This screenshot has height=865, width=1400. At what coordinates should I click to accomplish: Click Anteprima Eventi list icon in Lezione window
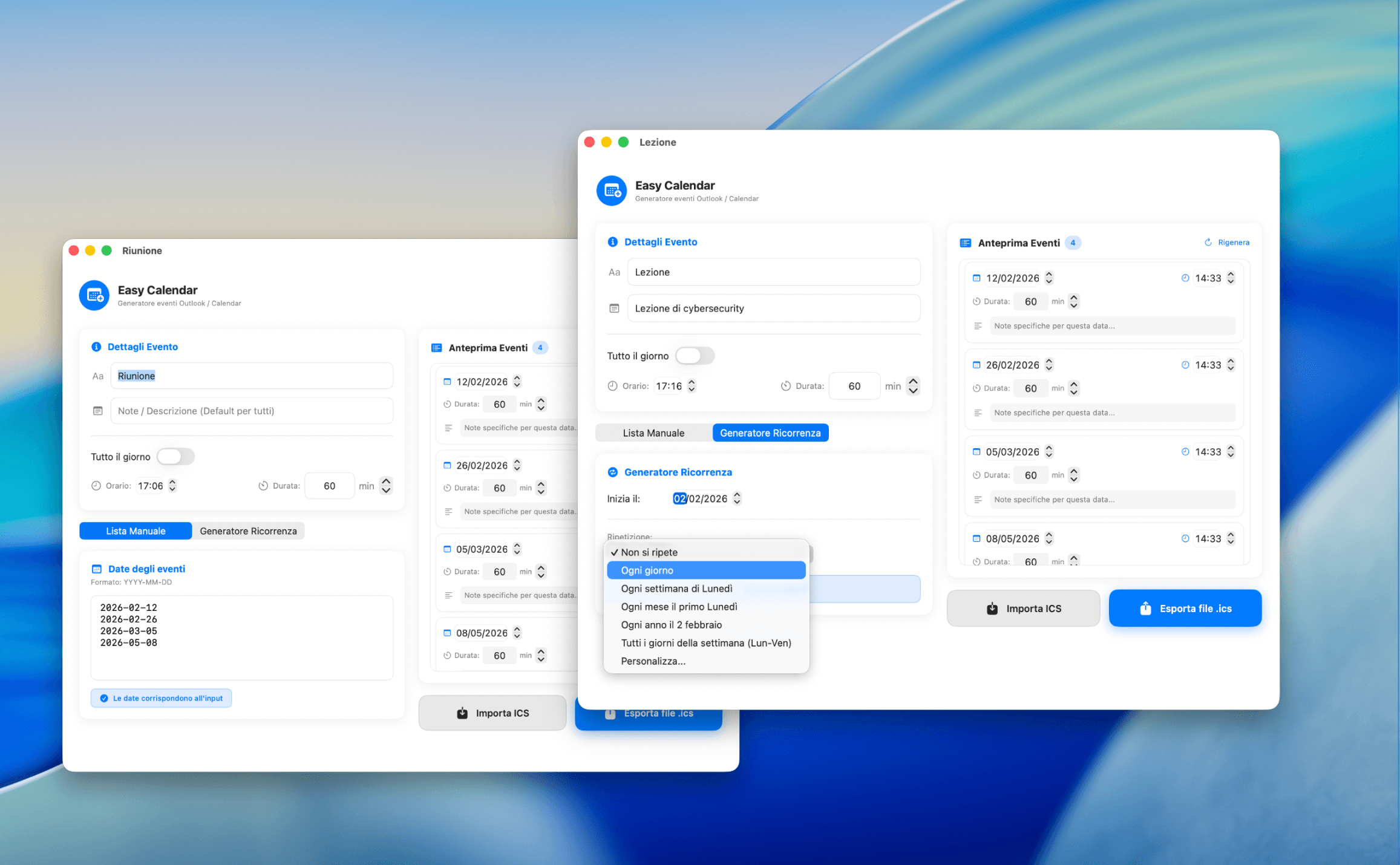click(x=965, y=243)
